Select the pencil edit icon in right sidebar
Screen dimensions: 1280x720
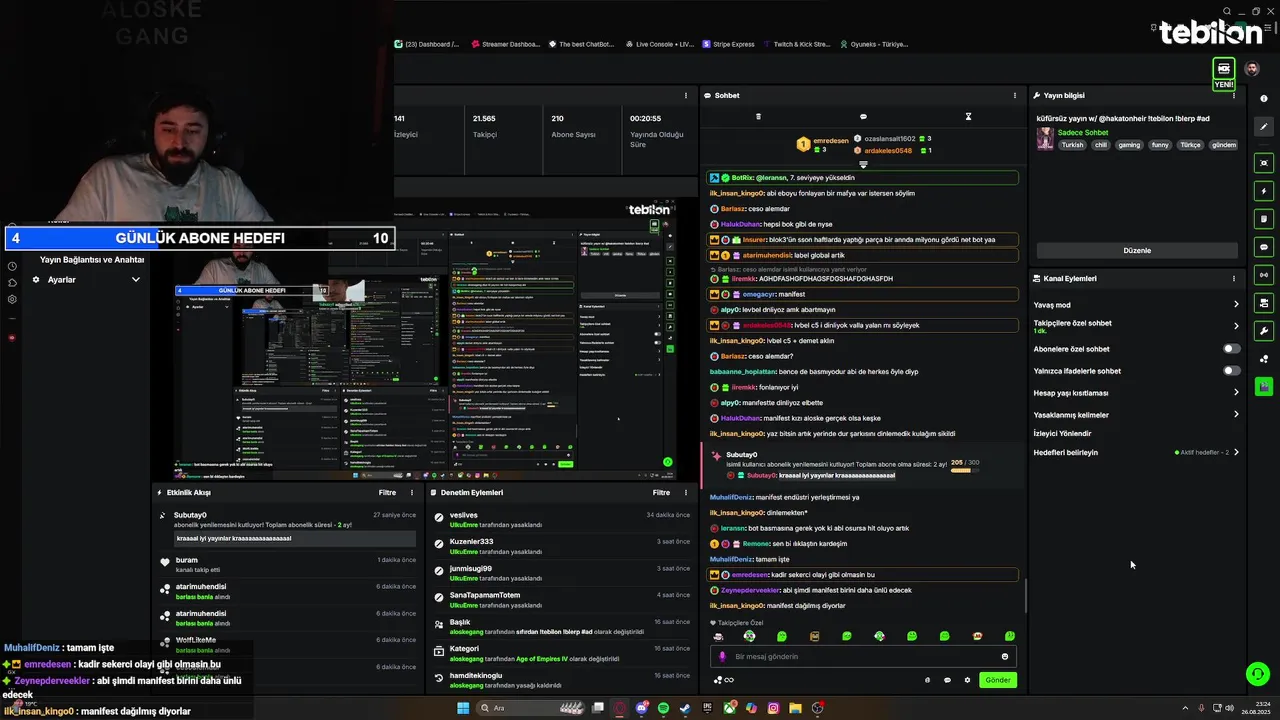click(x=1264, y=127)
